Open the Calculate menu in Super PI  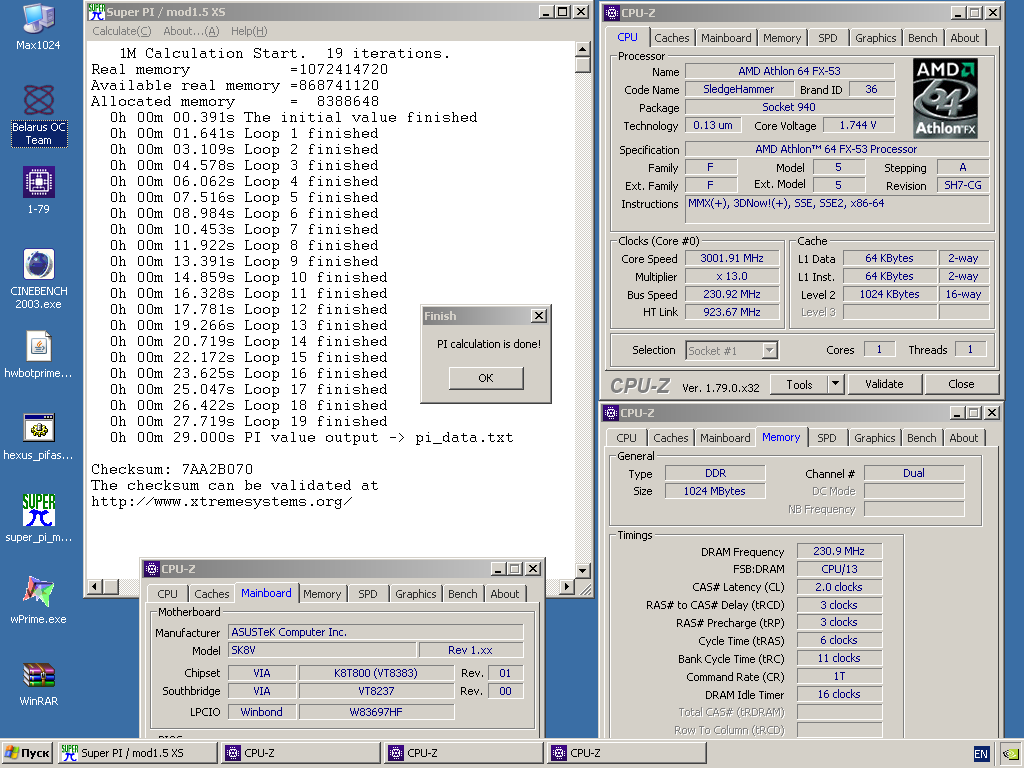121,31
